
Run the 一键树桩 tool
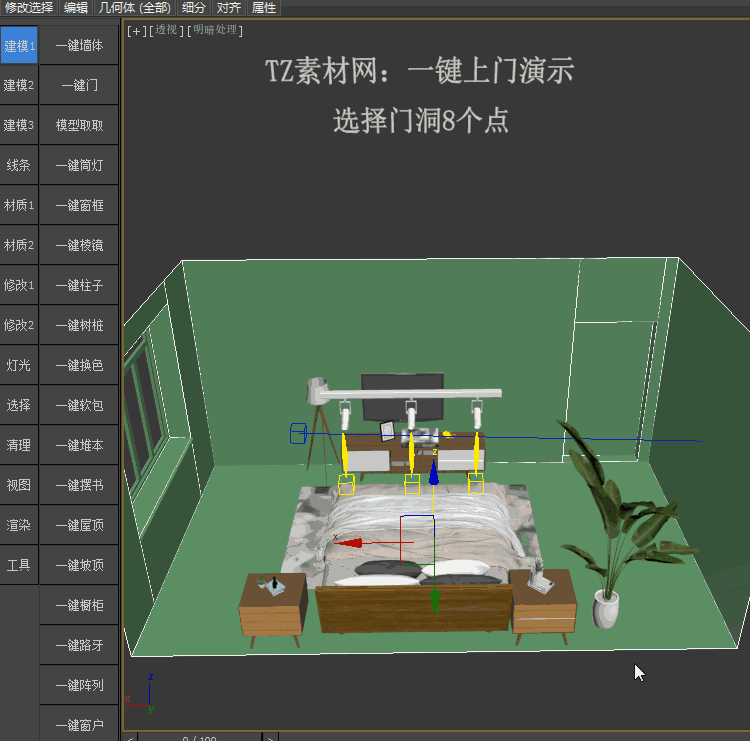pyautogui.click(x=79, y=325)
